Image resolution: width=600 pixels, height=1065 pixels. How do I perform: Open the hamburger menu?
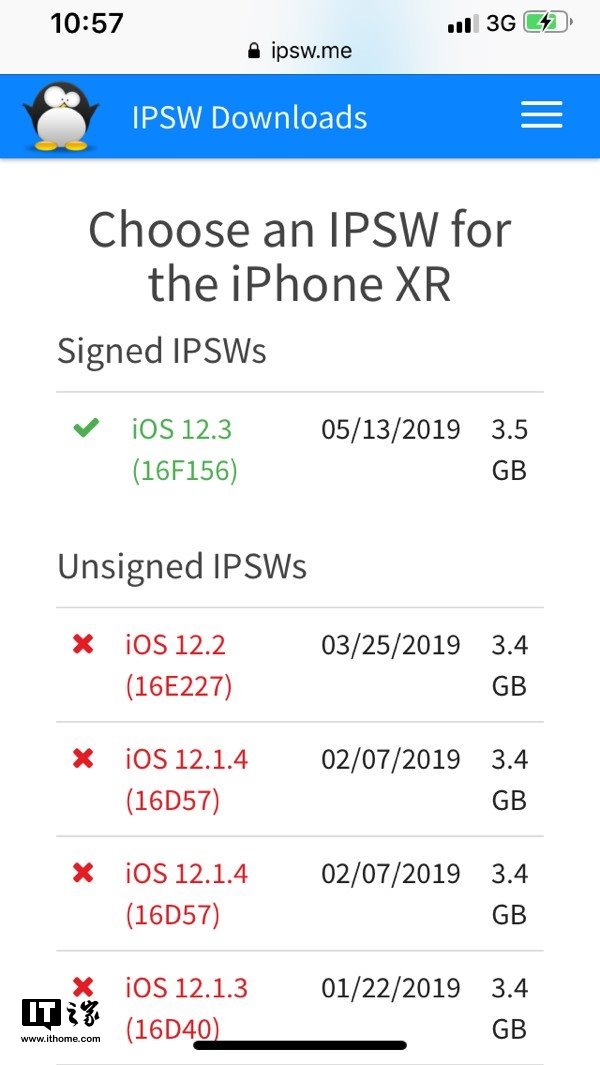pyautogui.click(x=541, y=116)
